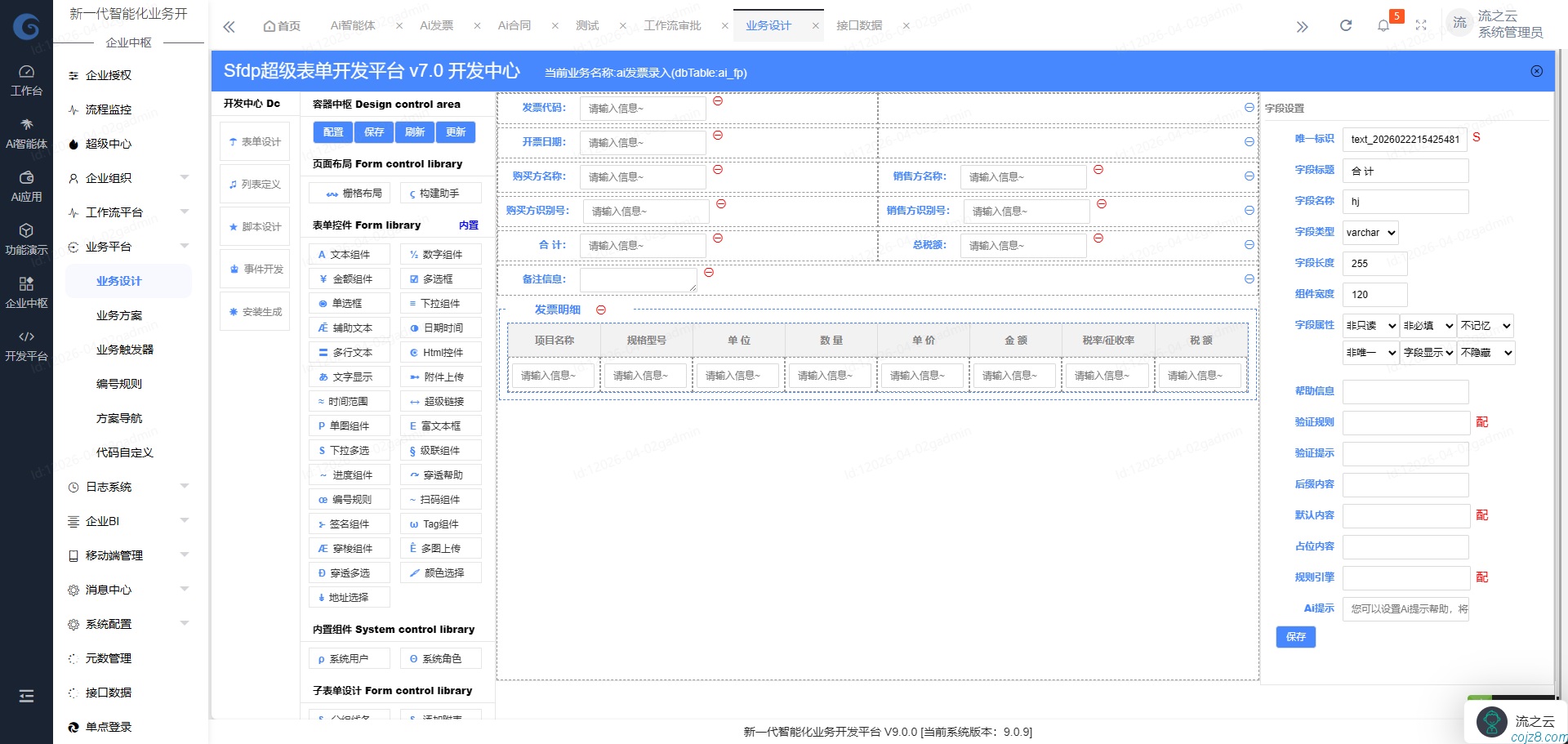Select the 扫码组件 scan component

[440, 499]
